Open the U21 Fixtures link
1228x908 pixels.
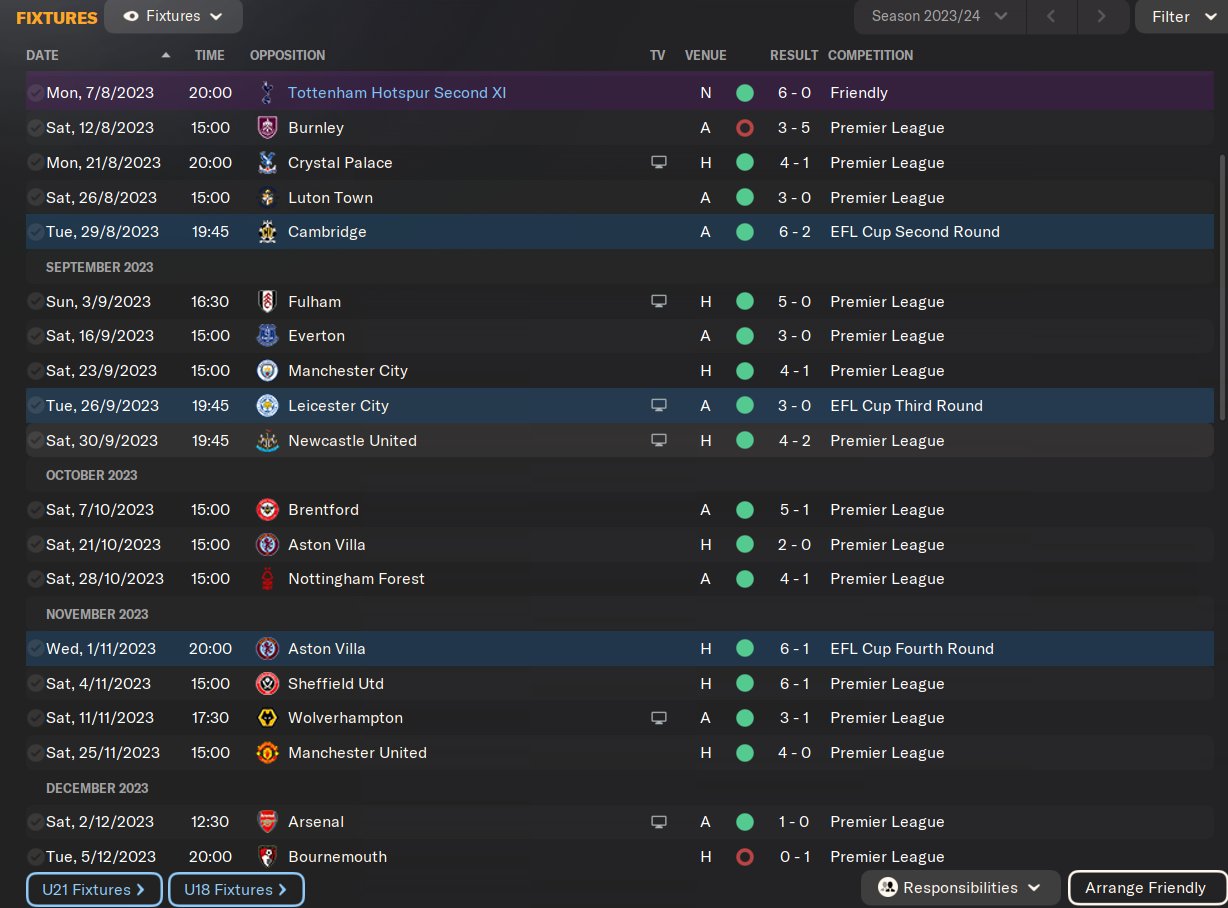[x=94, y=889]
